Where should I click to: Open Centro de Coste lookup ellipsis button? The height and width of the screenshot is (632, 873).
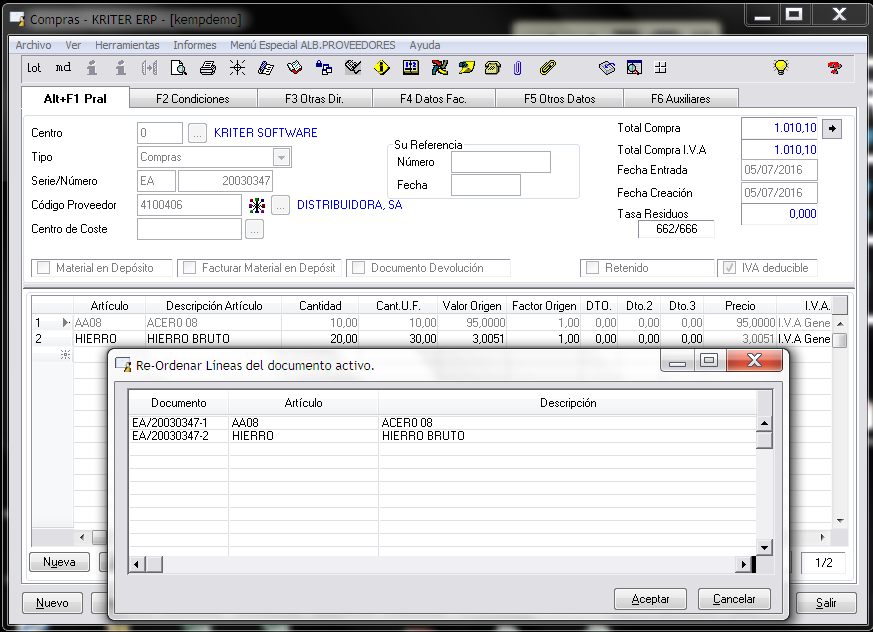pos(254,229)
